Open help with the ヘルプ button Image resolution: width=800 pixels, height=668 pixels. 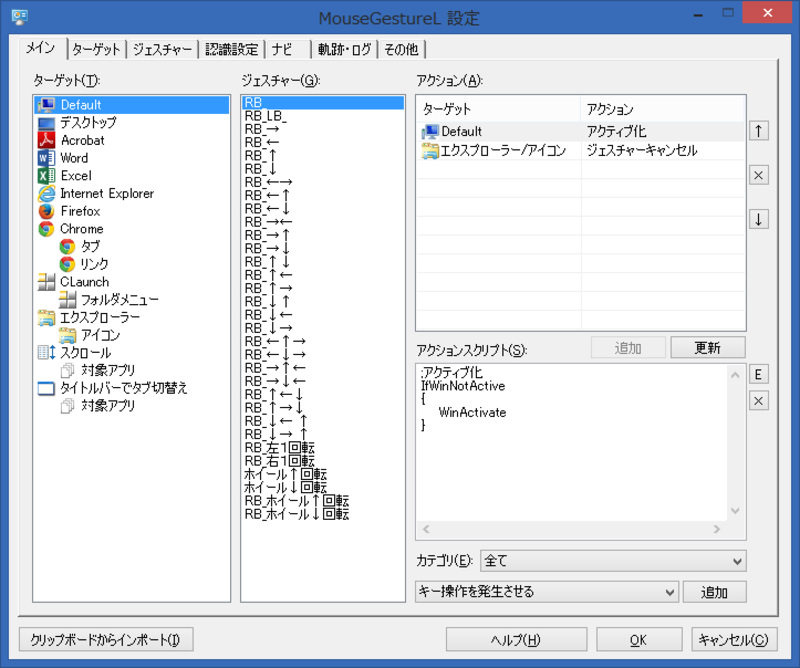coord(516,639)
